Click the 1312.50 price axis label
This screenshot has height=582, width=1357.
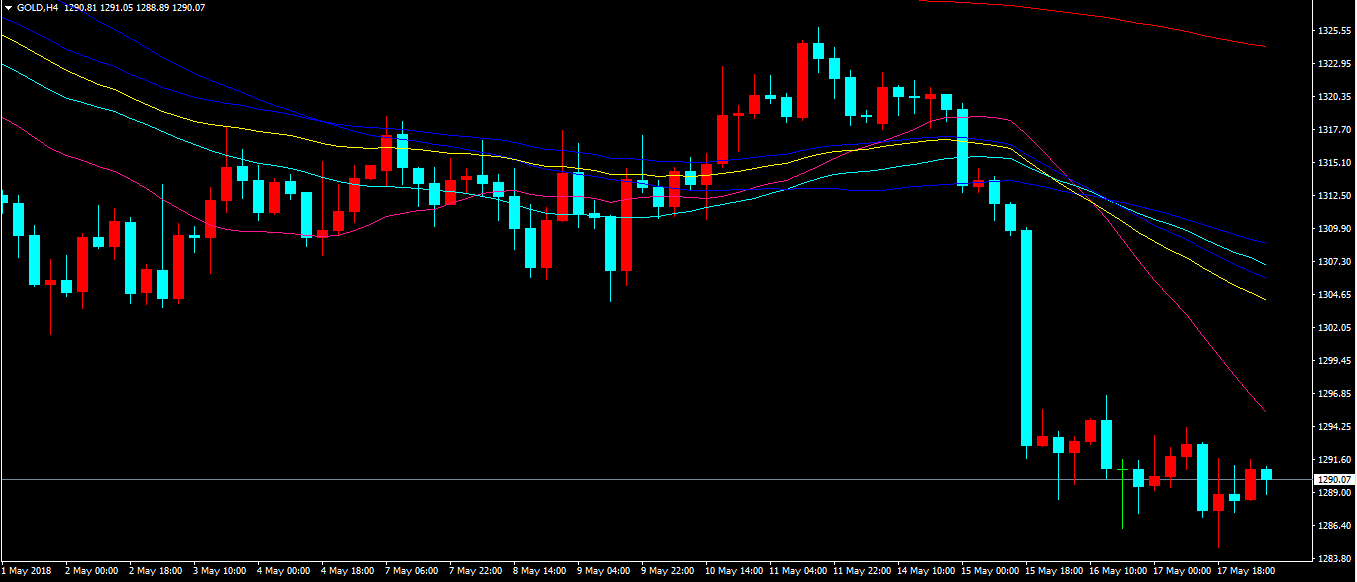[x=1334, y=196]
